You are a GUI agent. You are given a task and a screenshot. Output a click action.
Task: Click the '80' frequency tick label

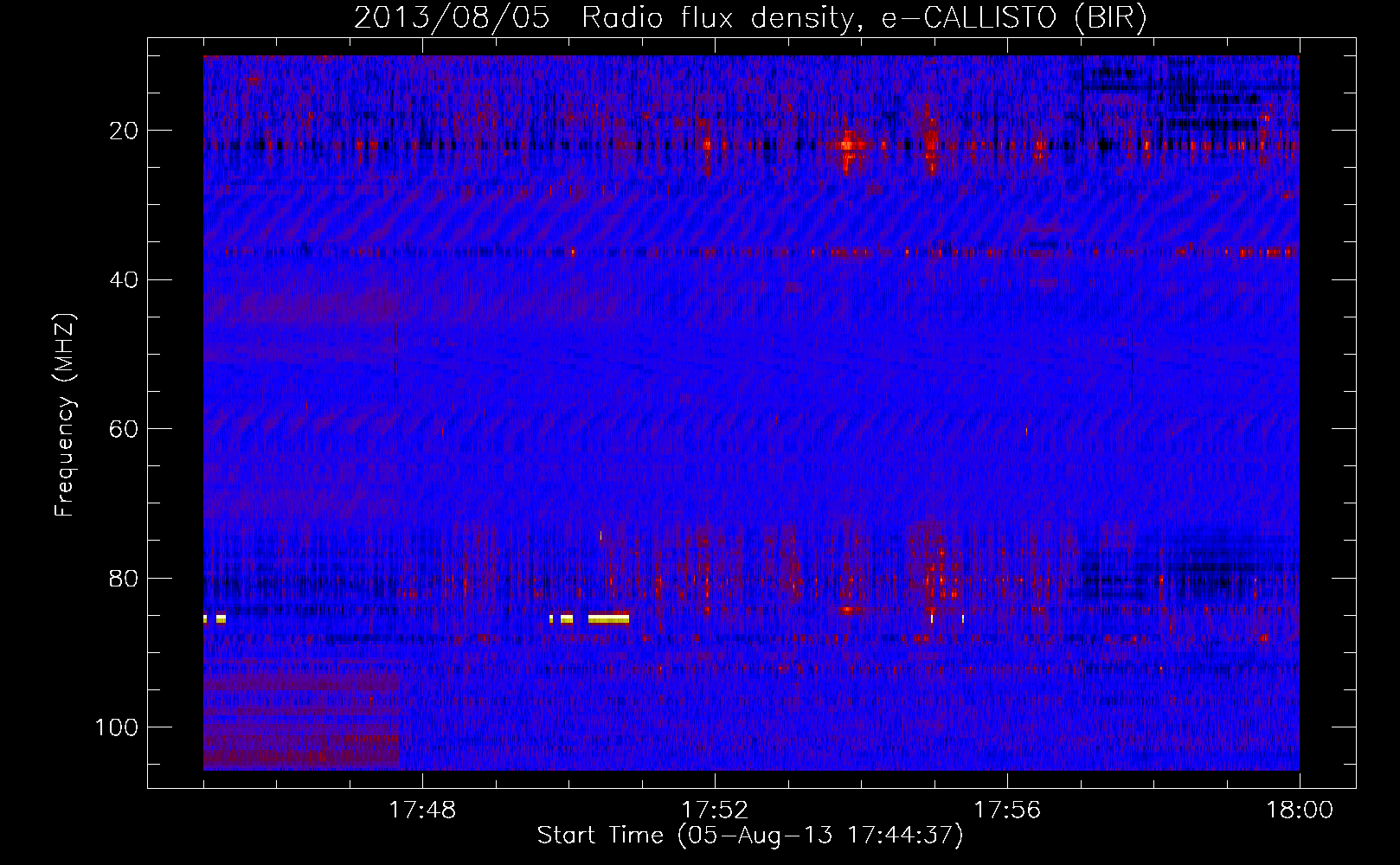tap(123, 577)
